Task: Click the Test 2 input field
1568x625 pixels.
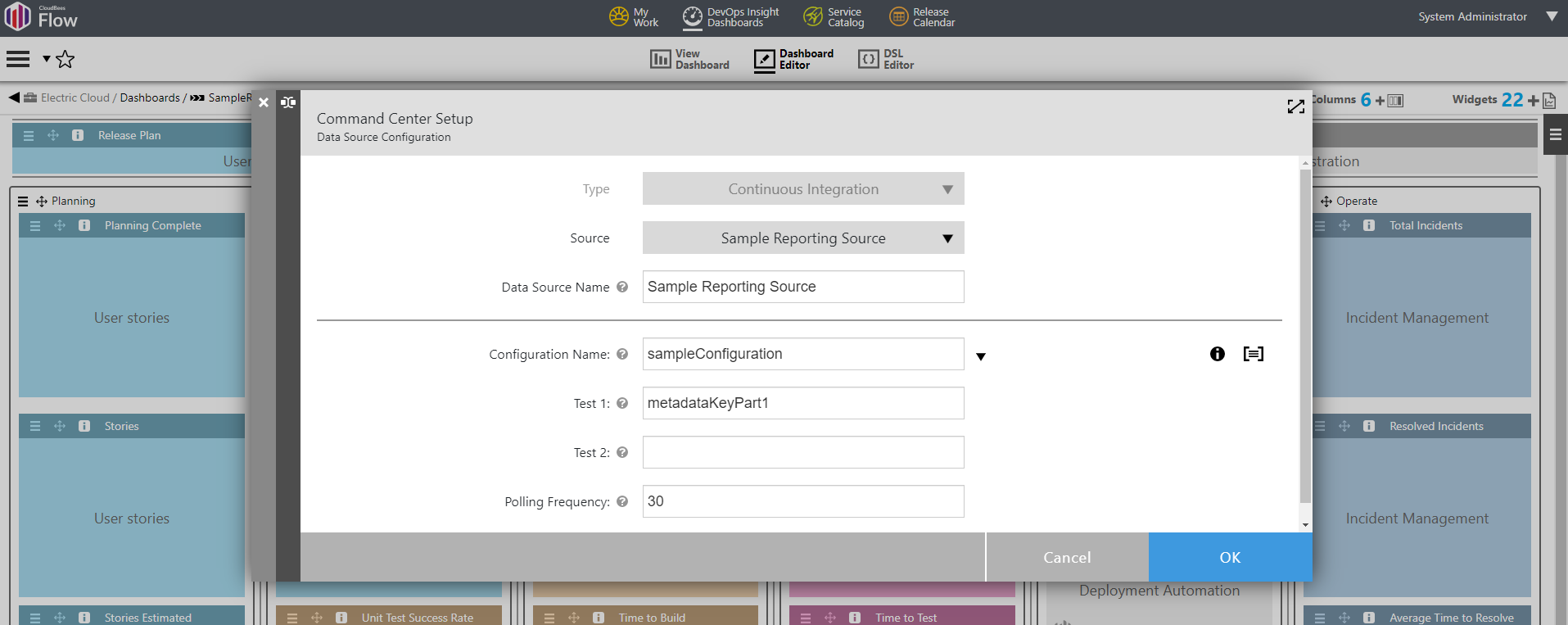Action: (803, 452)
